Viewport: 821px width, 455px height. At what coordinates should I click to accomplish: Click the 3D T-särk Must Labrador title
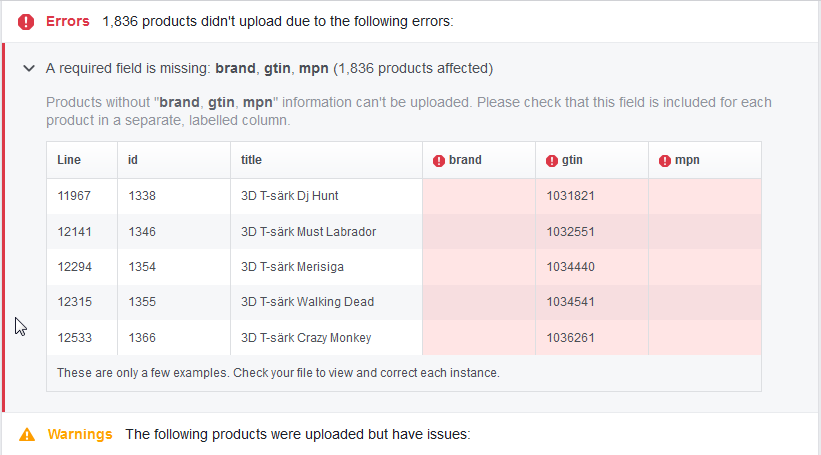click(x=308, y=232)
